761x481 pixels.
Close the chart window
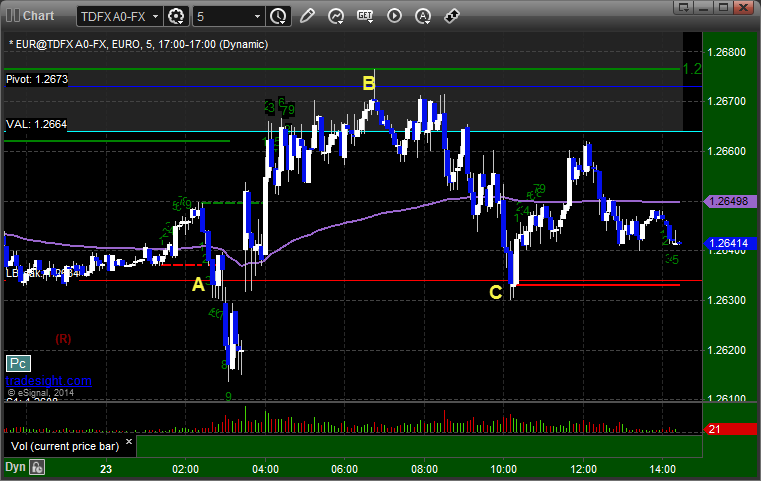coord(744,7)
